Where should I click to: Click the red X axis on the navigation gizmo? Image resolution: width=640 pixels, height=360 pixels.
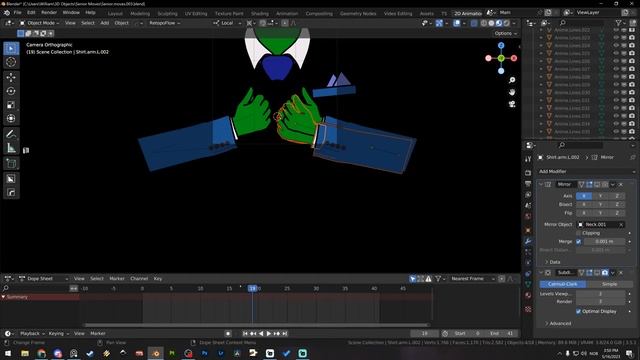point(514,58)
